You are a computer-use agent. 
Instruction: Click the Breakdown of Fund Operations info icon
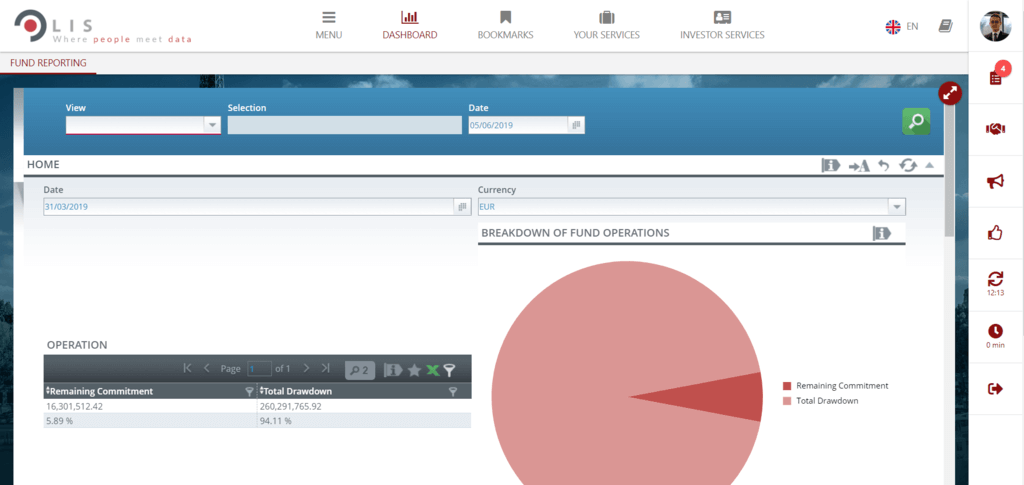(x=882, y=233)
